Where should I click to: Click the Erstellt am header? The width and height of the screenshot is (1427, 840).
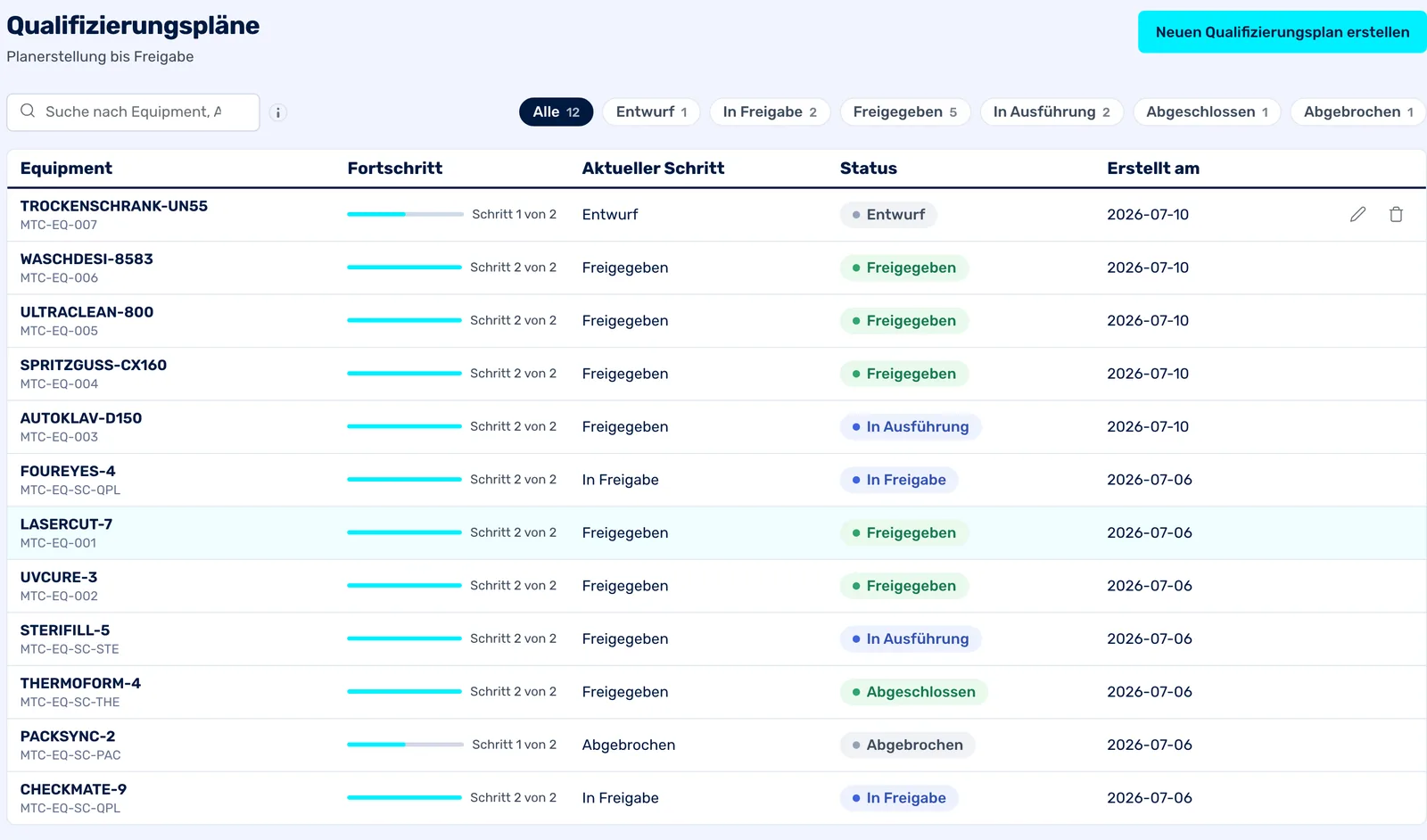(x=1153, y=168)
